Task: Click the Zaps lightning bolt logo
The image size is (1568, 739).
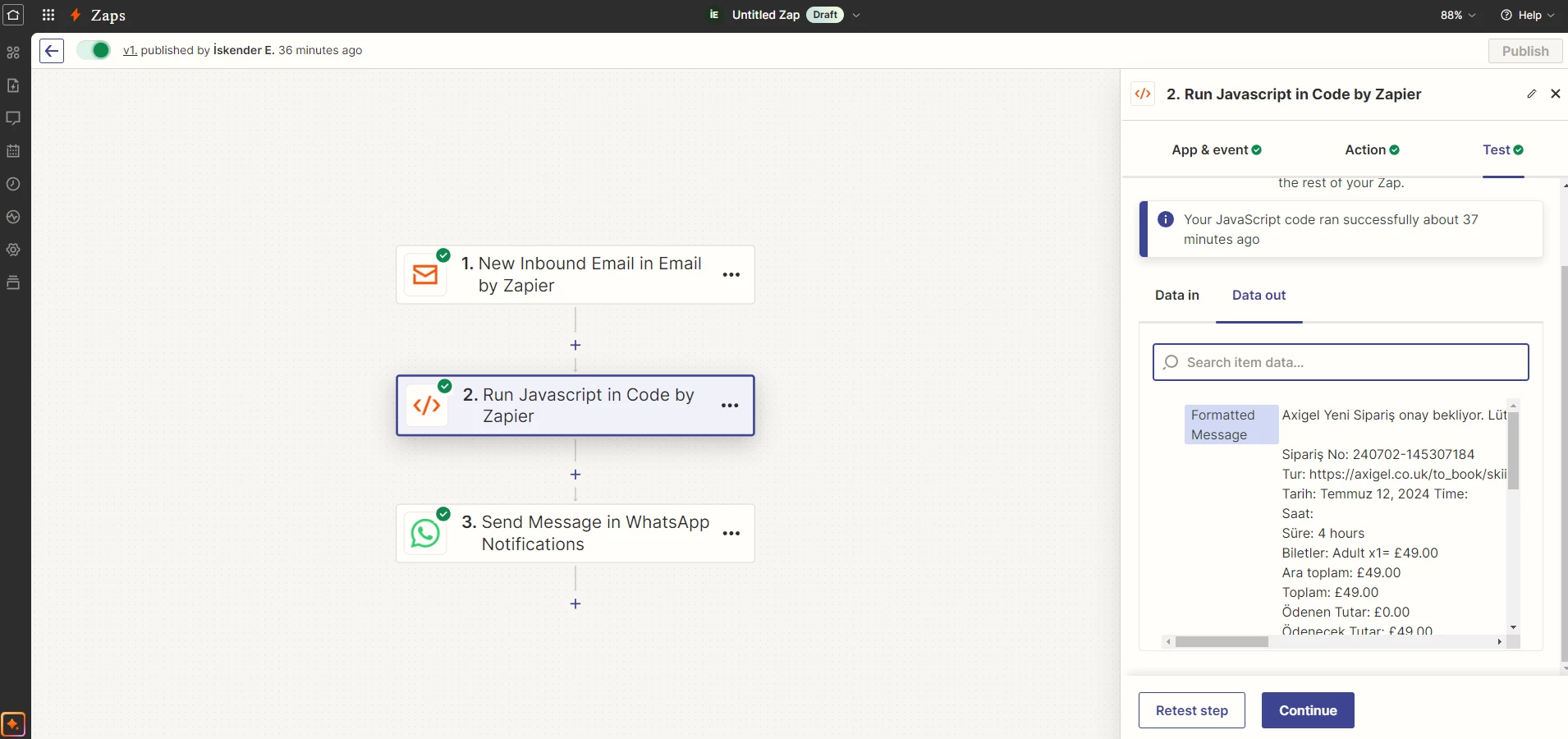Action: [76, 15]
